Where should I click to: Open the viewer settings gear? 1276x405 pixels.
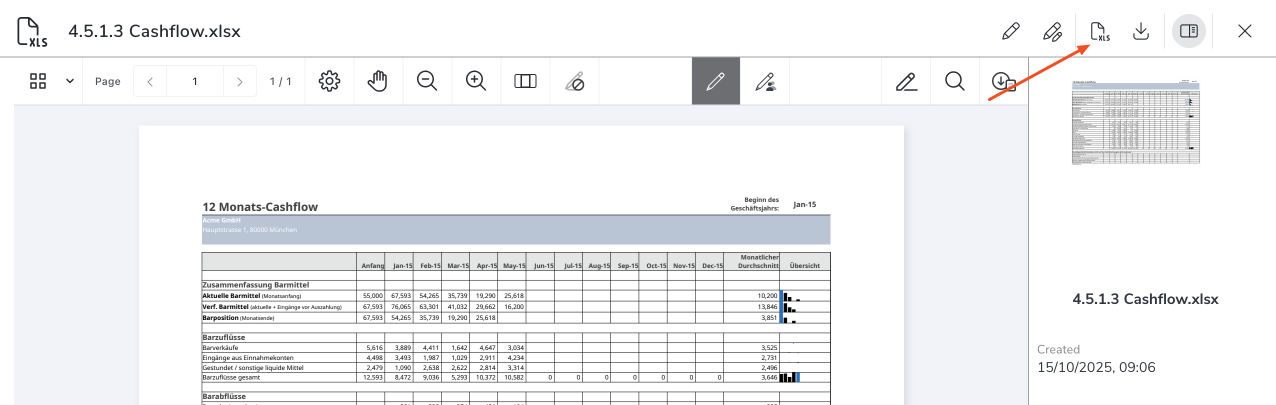coord(329,82)
